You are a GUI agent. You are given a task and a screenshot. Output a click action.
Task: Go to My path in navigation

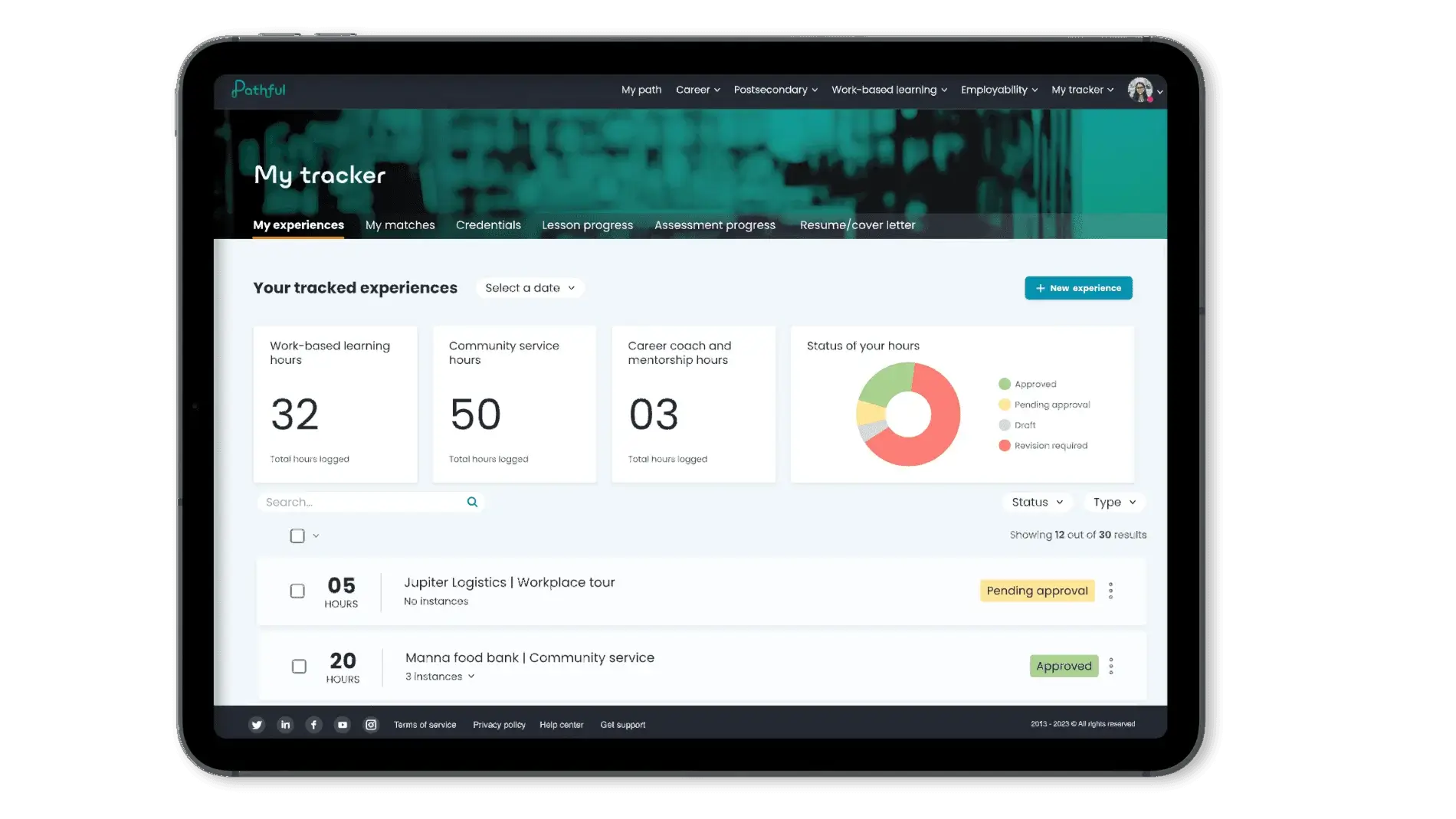point(641,90)
